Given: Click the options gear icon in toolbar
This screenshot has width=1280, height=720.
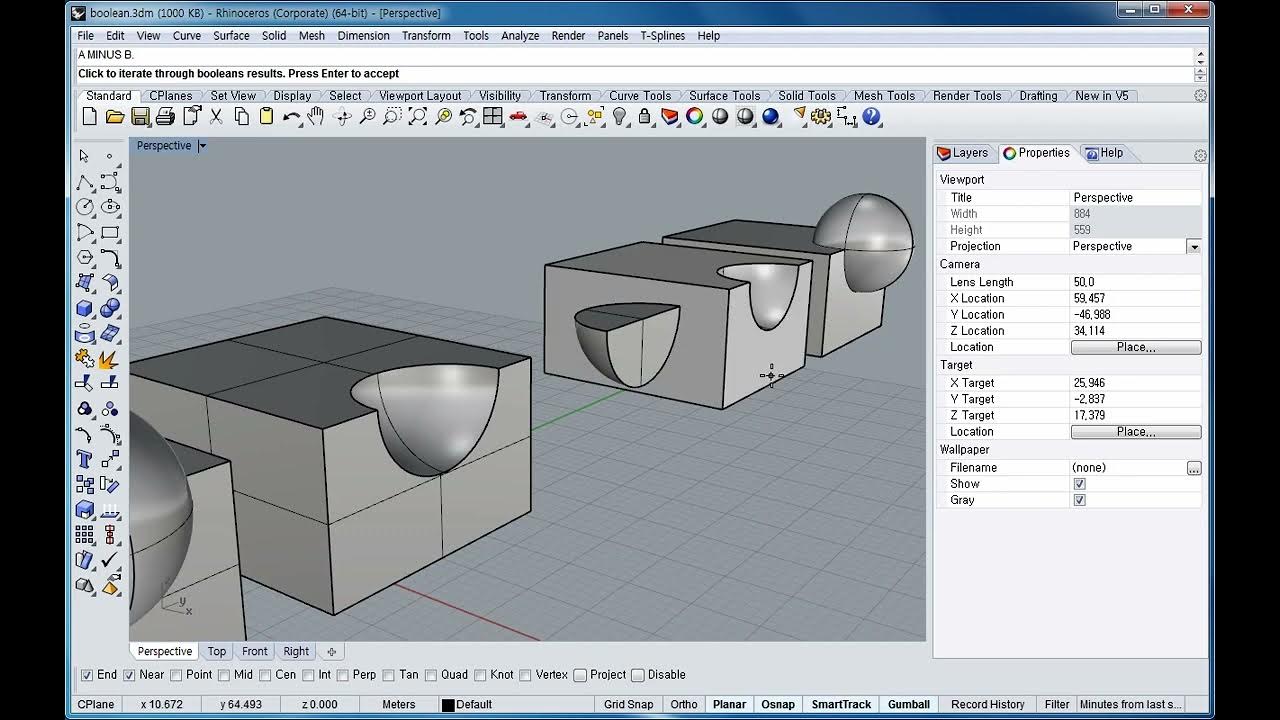Looking at the screenshot, I should coord(821,117).
